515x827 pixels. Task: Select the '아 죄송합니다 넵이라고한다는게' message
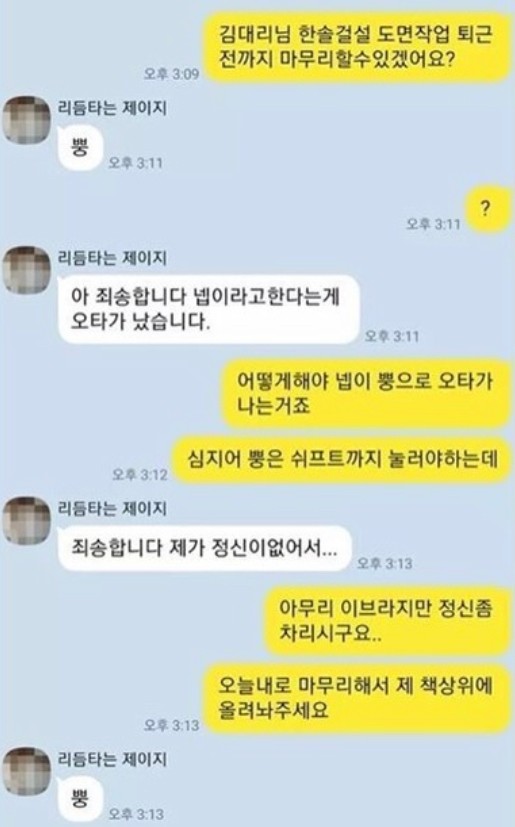pos(208,310)
